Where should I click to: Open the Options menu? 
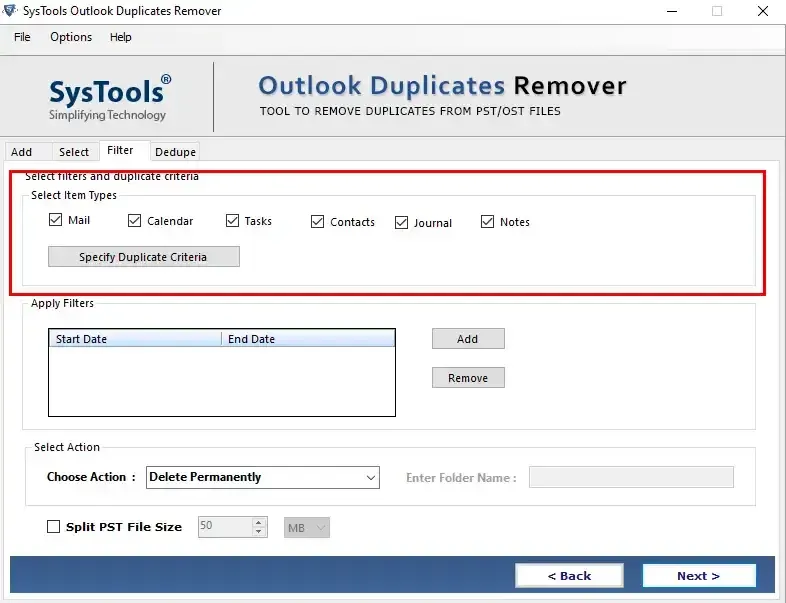pos(71,37)
